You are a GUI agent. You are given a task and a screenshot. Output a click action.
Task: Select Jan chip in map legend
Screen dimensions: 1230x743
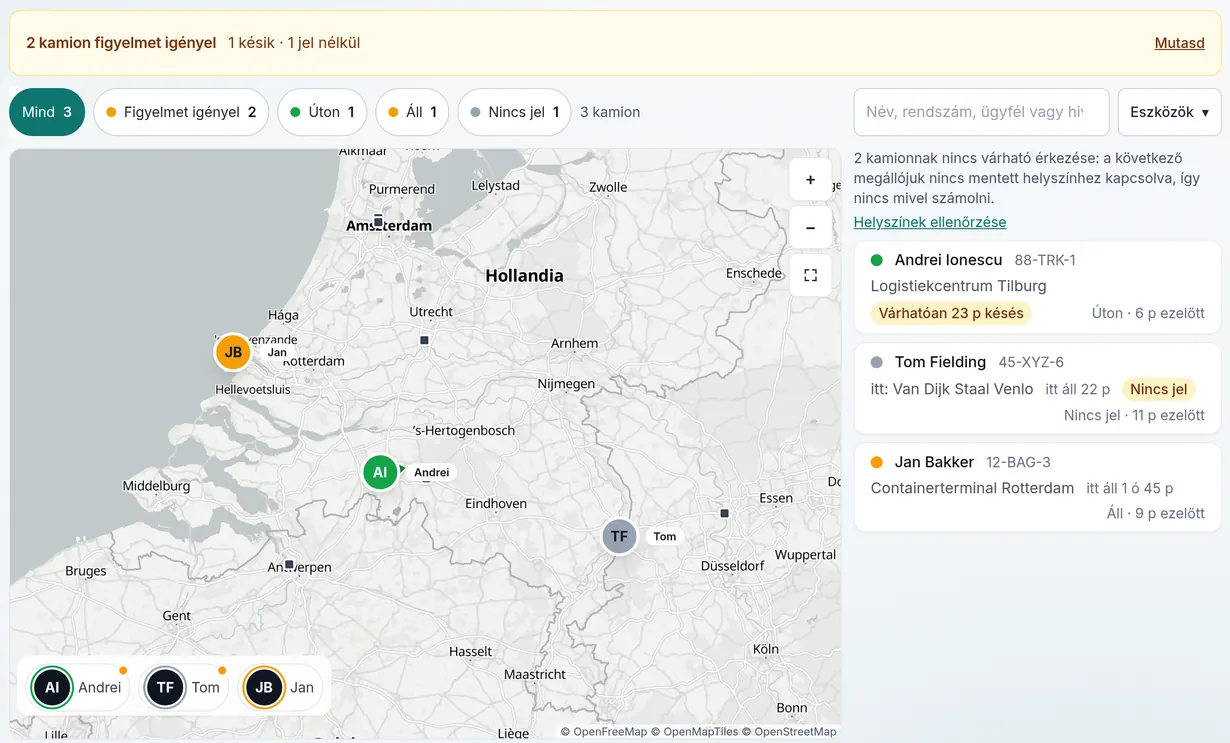click(282, 687)
